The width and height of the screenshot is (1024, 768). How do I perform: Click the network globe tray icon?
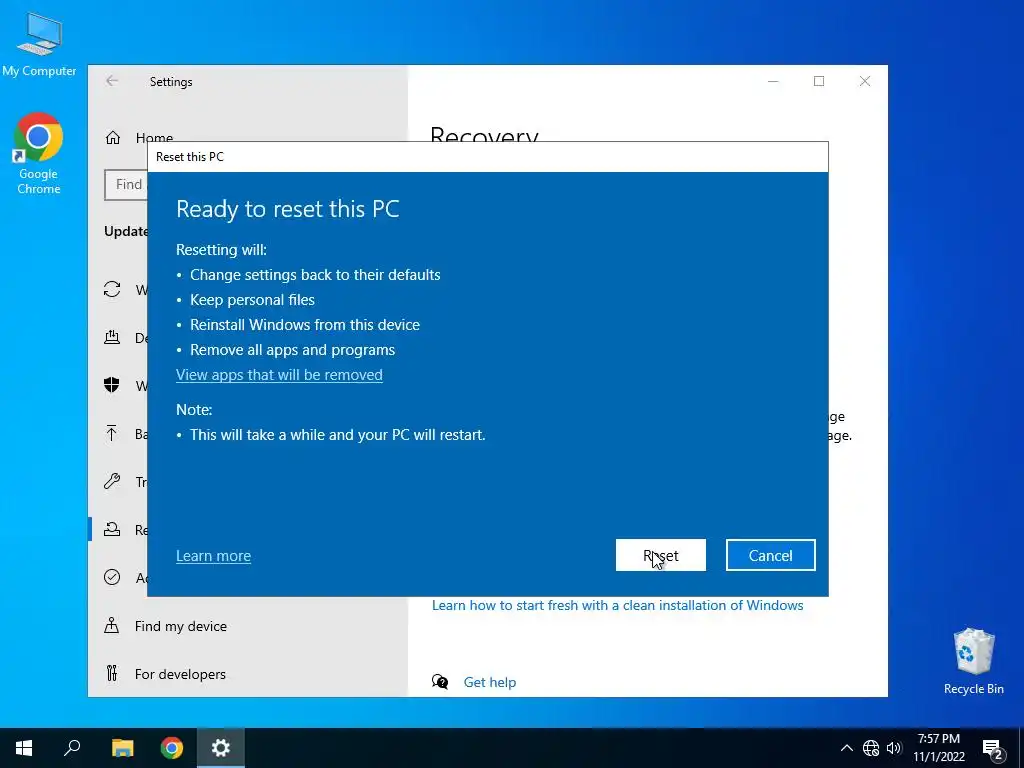click(871, 748)
